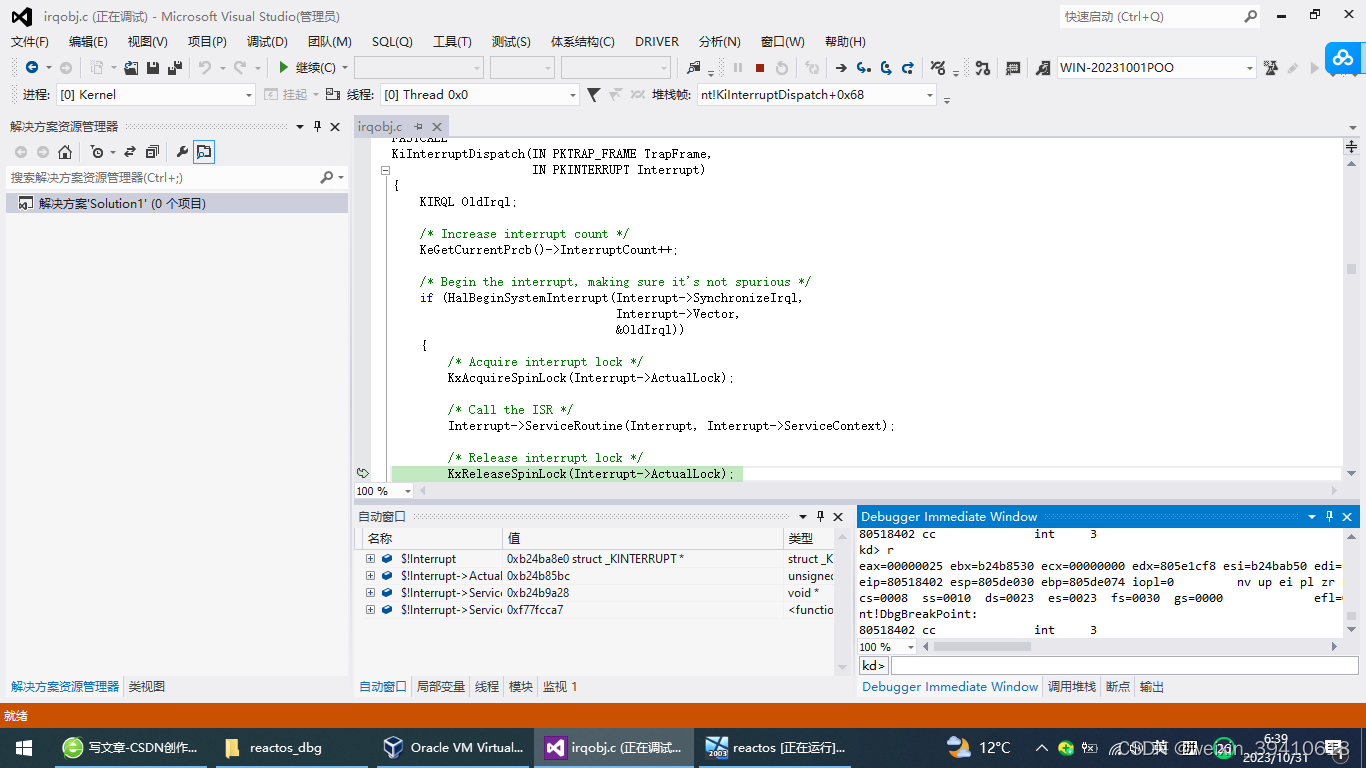Image resolution: width=1366 pixels, height=768 pixels.
Task: Toggle auto-hide pin on 自动窗口 panel
Action: tap(820, 516)
